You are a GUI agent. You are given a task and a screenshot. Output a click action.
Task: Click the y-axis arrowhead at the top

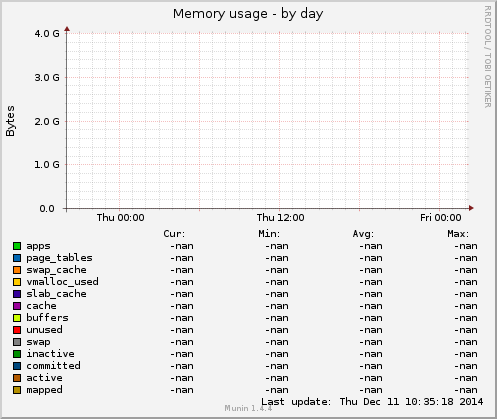[67, 29]
